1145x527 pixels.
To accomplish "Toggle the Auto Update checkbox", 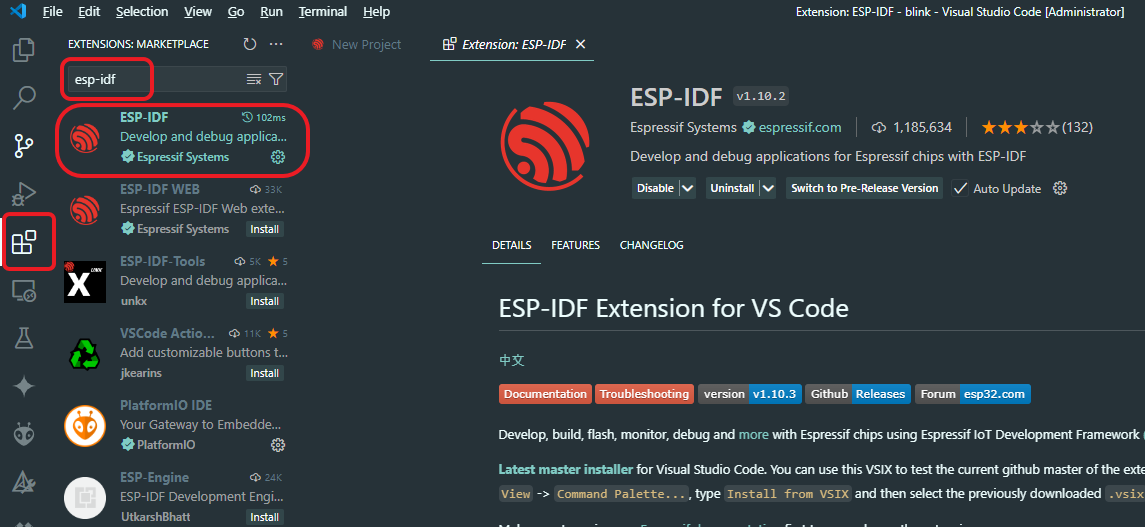I will click(960, 188).
